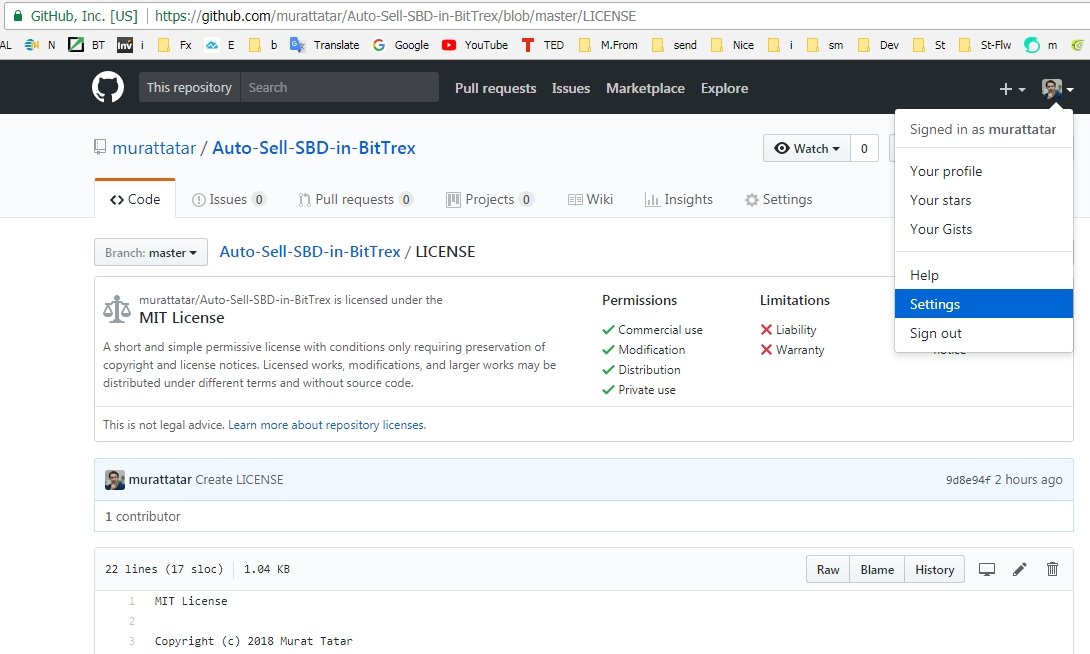Click the Raw file button
The image size is (1090, 654).
(x=828, y=569)
